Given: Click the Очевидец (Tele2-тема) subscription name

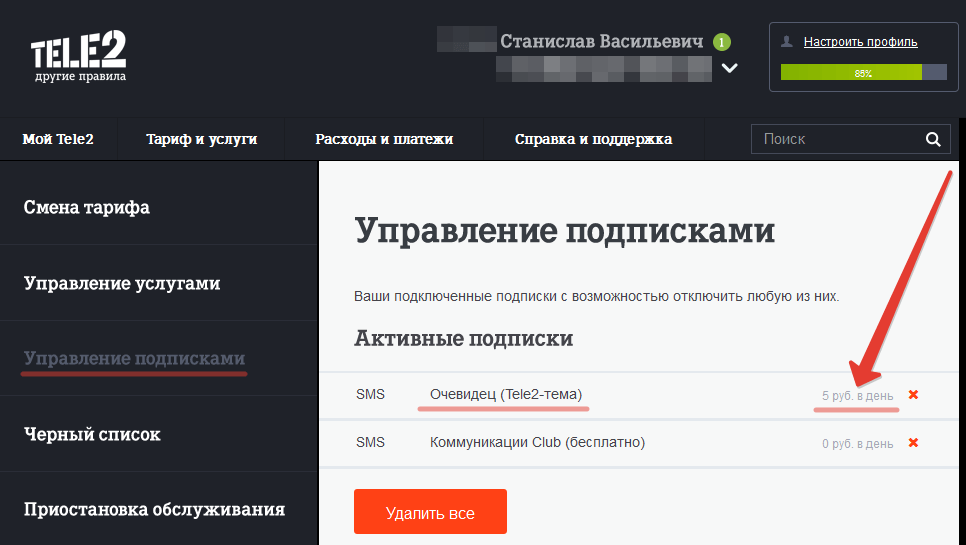Looking at the screenshot, I should click(506, 394).
